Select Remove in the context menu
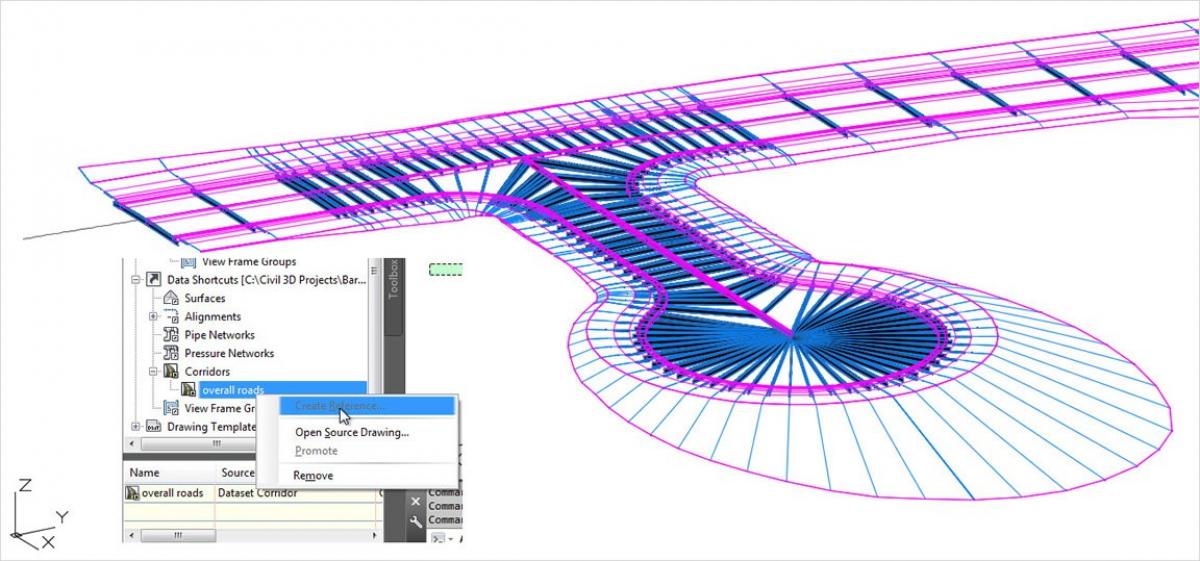Image resolution: width=1200 pixels, height=561 pixels. [313, 476]
